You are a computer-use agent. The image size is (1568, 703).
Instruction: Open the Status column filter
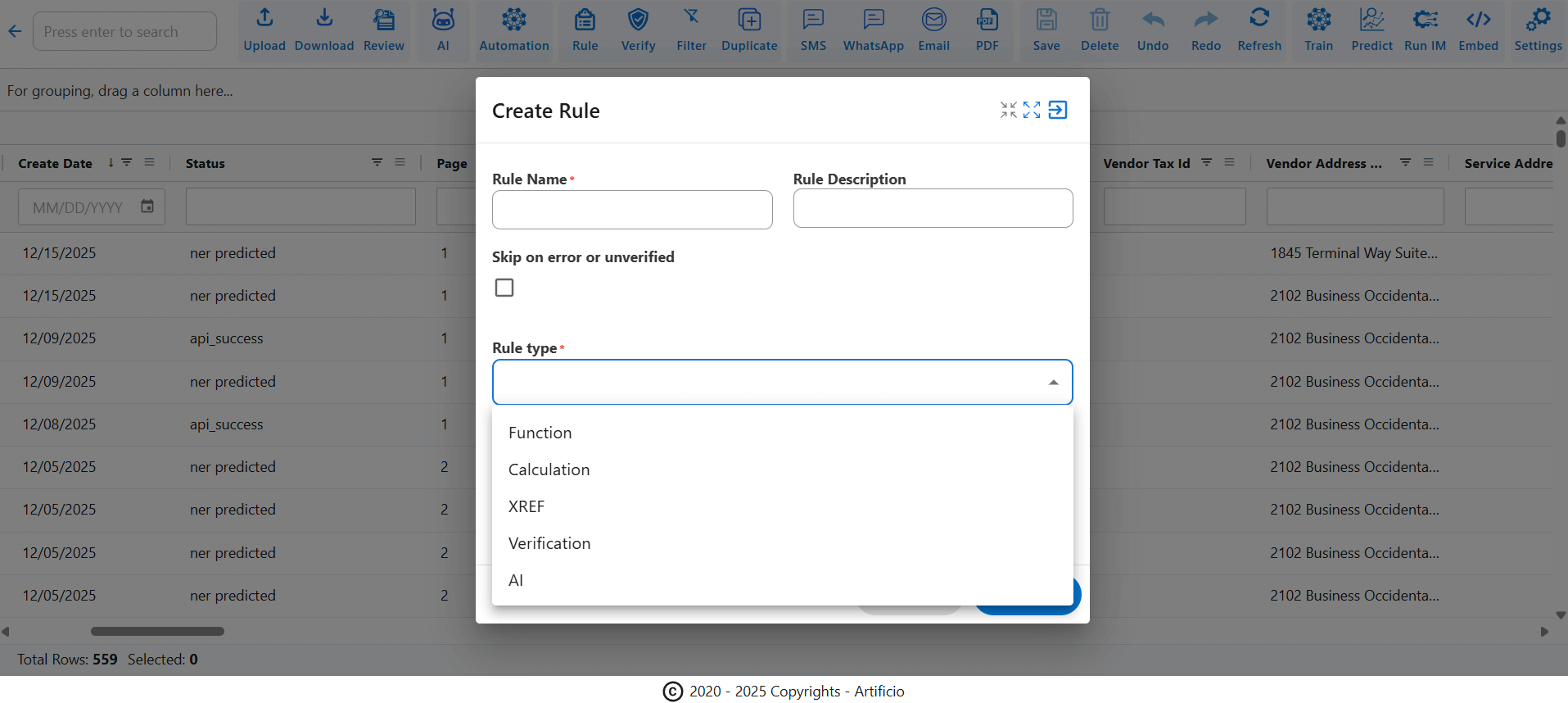[377, 162]
